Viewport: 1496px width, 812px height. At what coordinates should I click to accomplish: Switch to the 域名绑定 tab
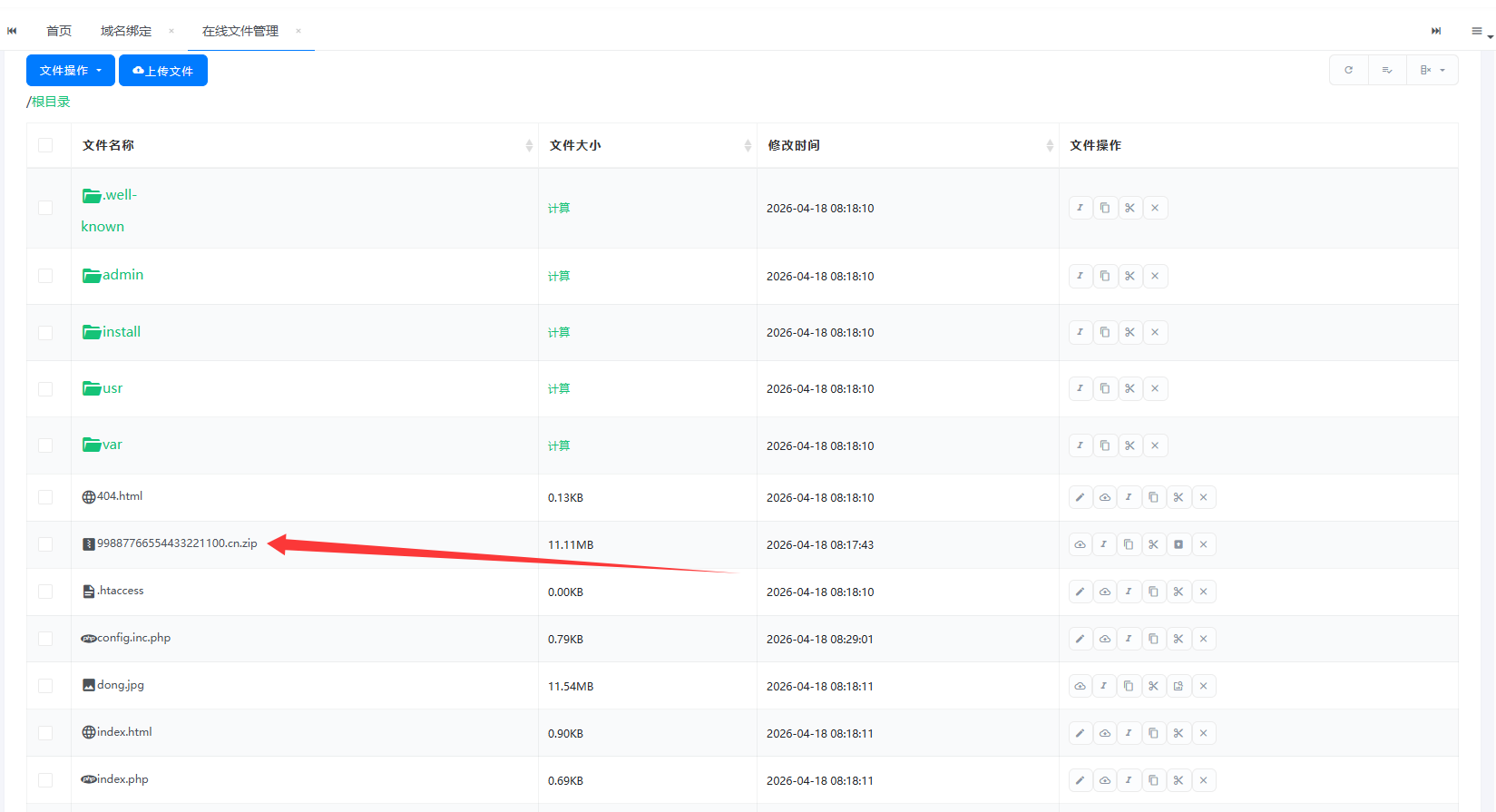126,31
